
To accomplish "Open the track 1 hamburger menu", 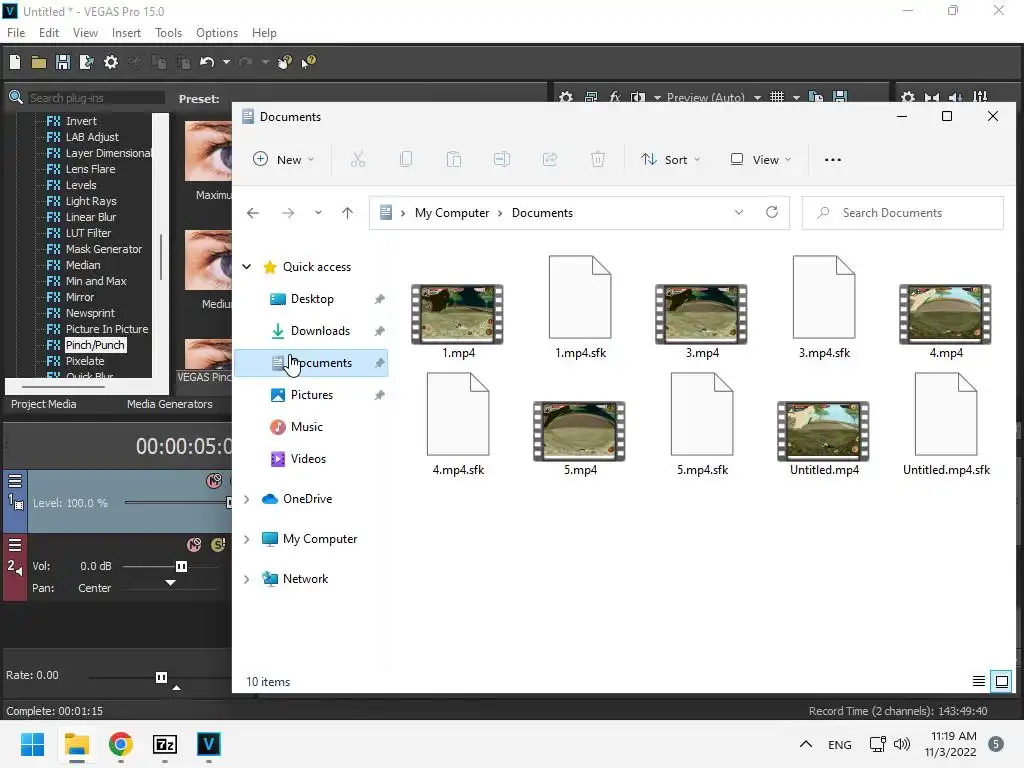I will pyautogui.click(x=14, y=481).
